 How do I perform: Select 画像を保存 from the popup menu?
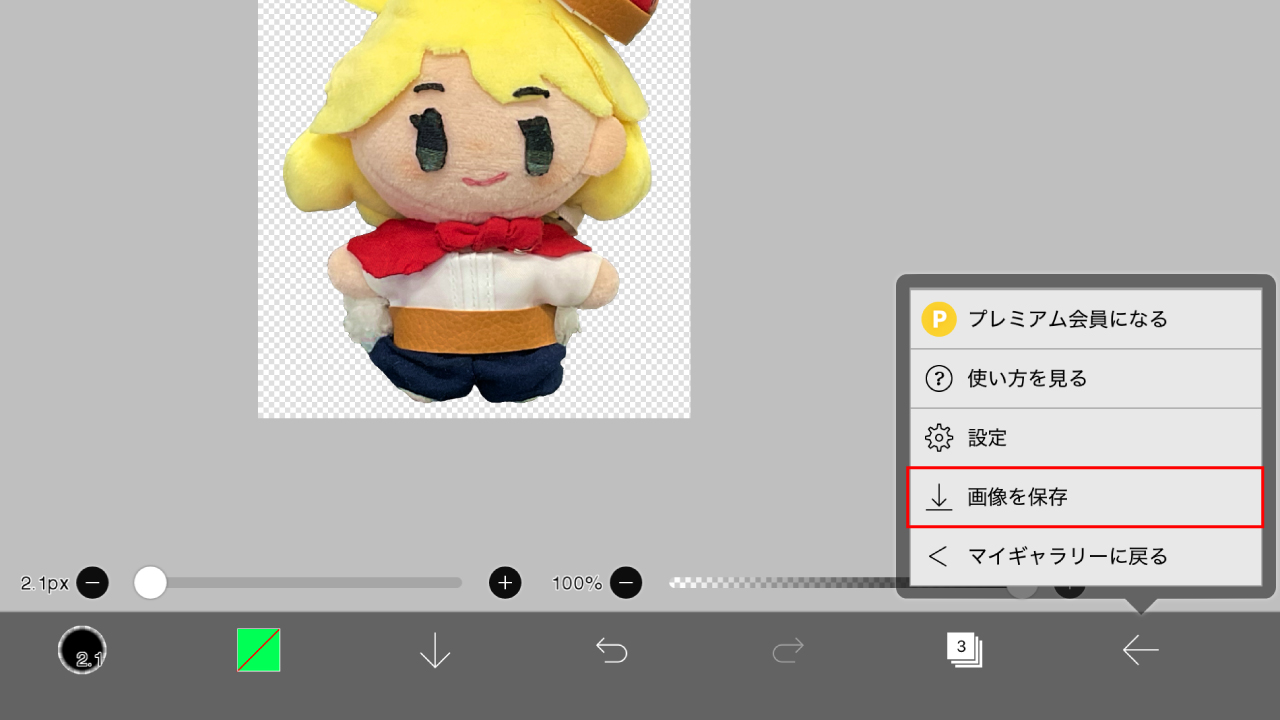pos(1085,497)
